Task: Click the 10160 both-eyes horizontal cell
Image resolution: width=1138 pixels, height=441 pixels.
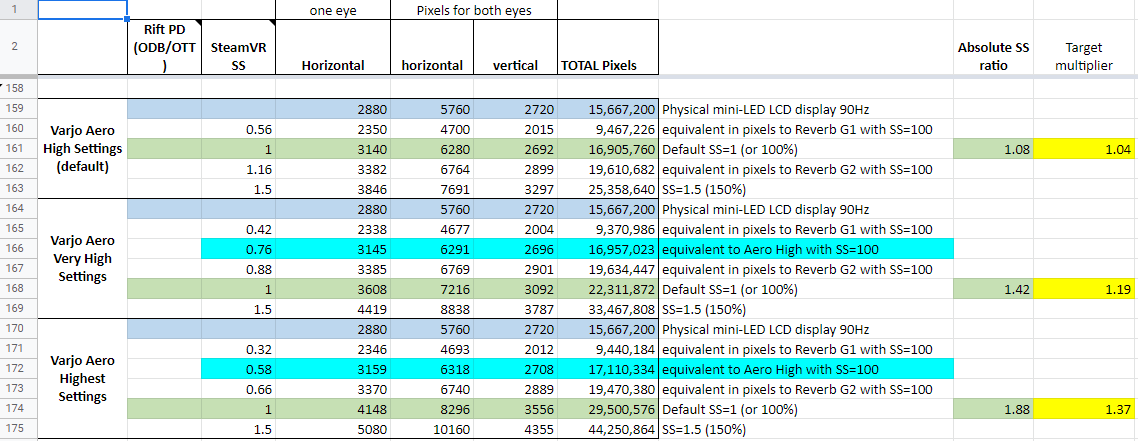Action: pos(432,429)
